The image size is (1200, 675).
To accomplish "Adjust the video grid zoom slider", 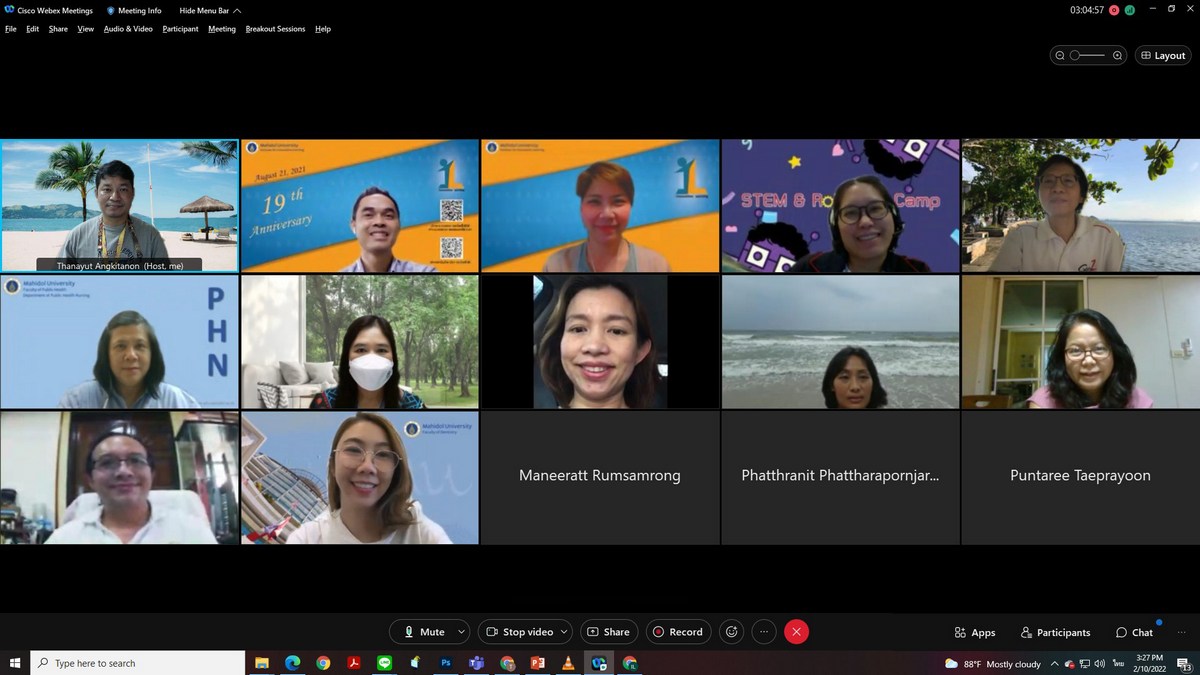I will [1088, 56].
